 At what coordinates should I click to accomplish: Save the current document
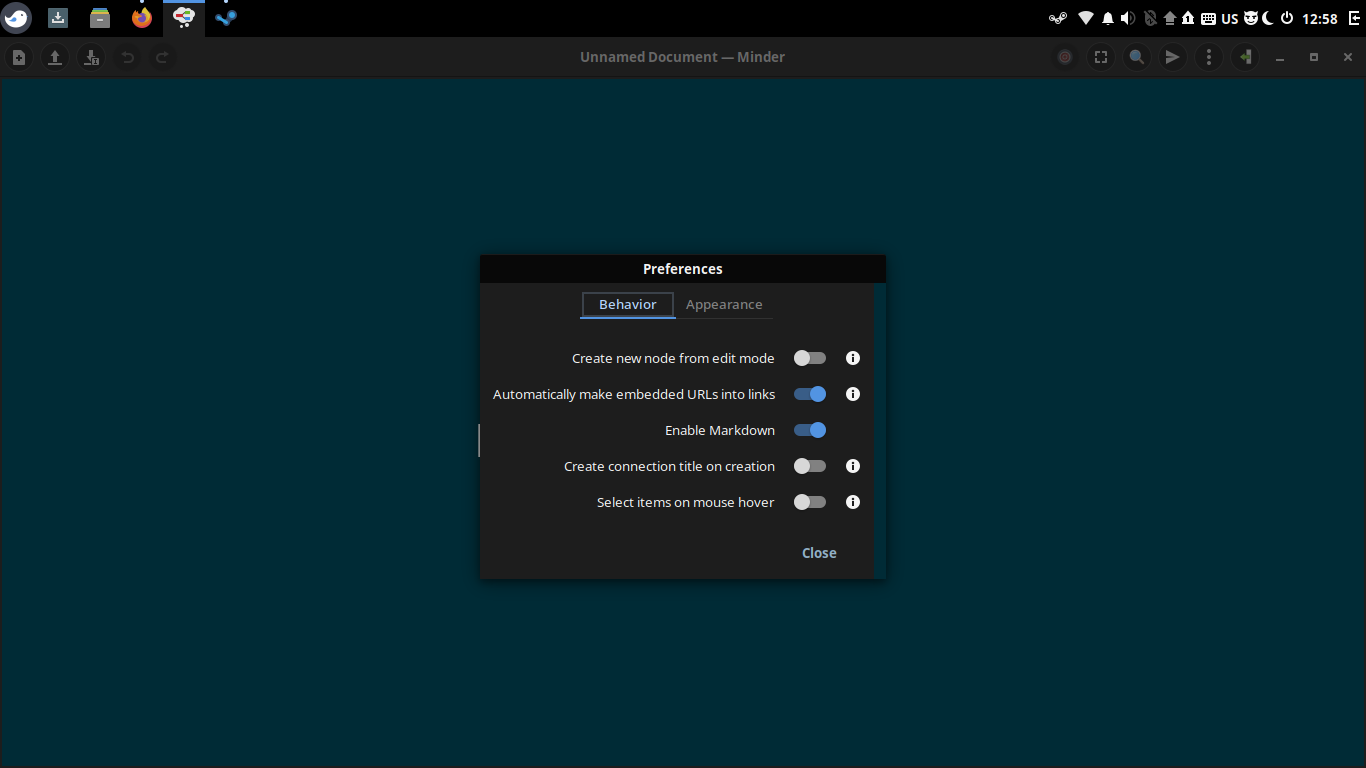(91, 57)
